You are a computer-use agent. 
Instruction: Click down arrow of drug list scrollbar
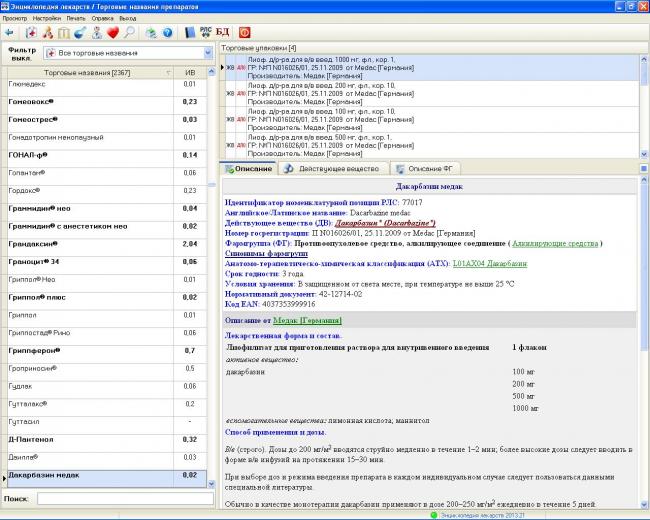click(211, 484)
